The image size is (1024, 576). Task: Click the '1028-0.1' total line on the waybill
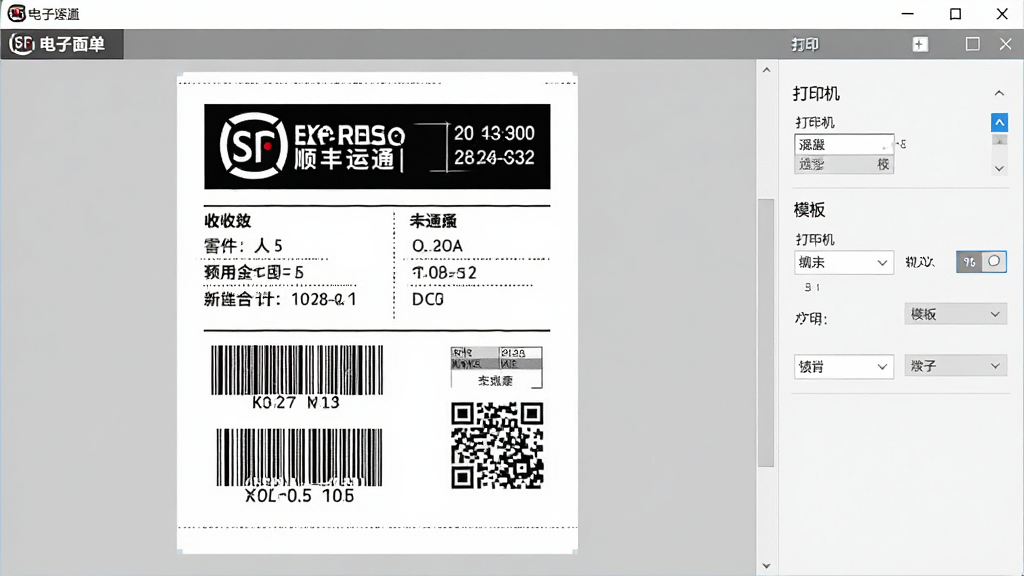tap(280, 299)
